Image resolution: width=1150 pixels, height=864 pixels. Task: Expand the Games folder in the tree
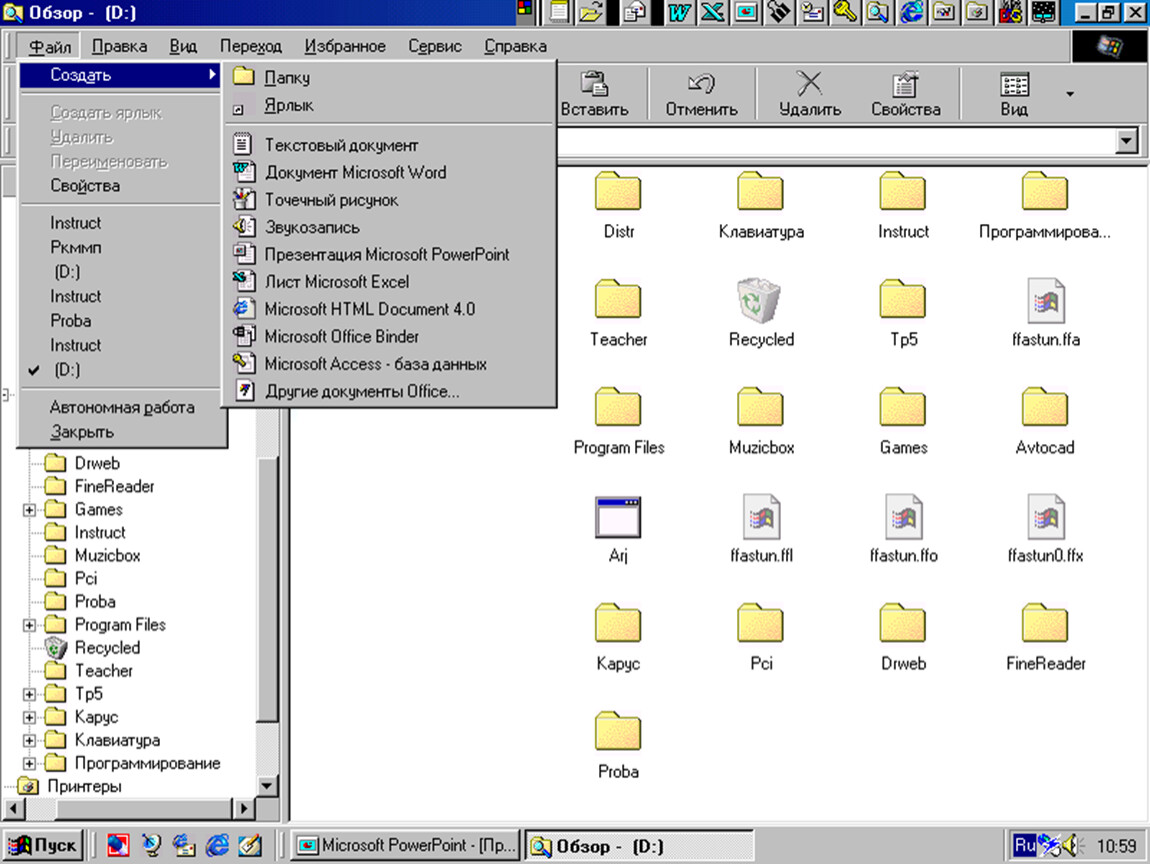(29, 510)
